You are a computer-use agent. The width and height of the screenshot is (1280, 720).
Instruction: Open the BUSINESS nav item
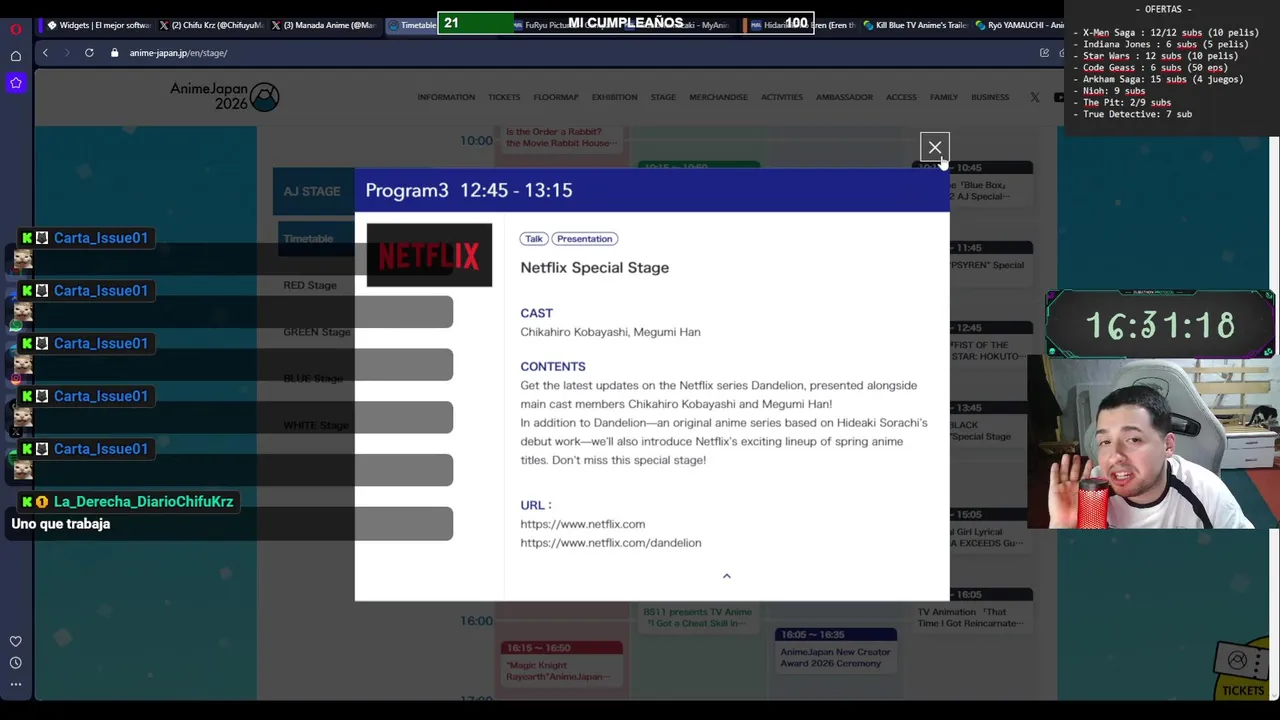(990, 97)
